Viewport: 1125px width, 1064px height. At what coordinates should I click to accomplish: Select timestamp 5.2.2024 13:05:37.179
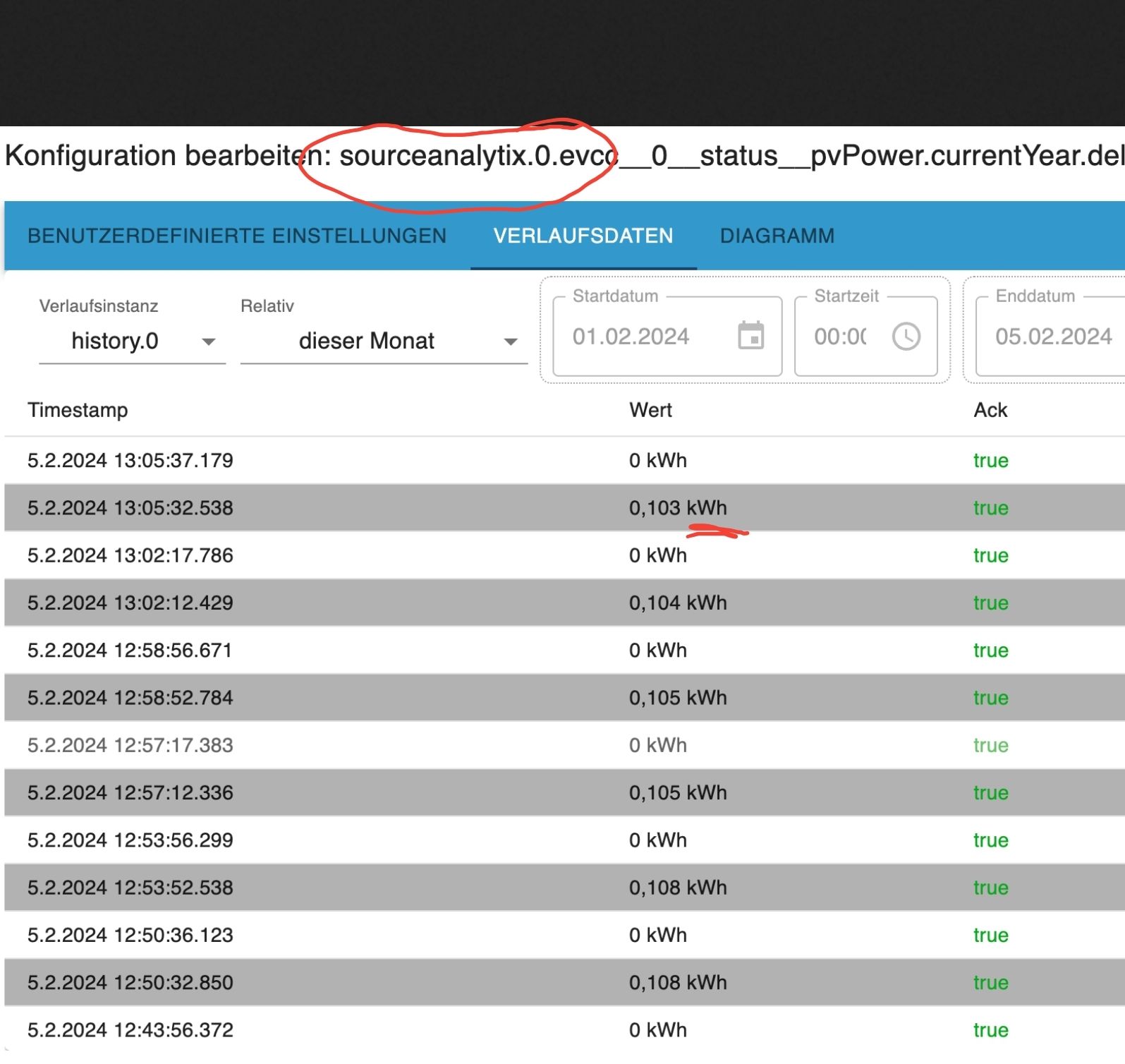(x=130, y=460)
